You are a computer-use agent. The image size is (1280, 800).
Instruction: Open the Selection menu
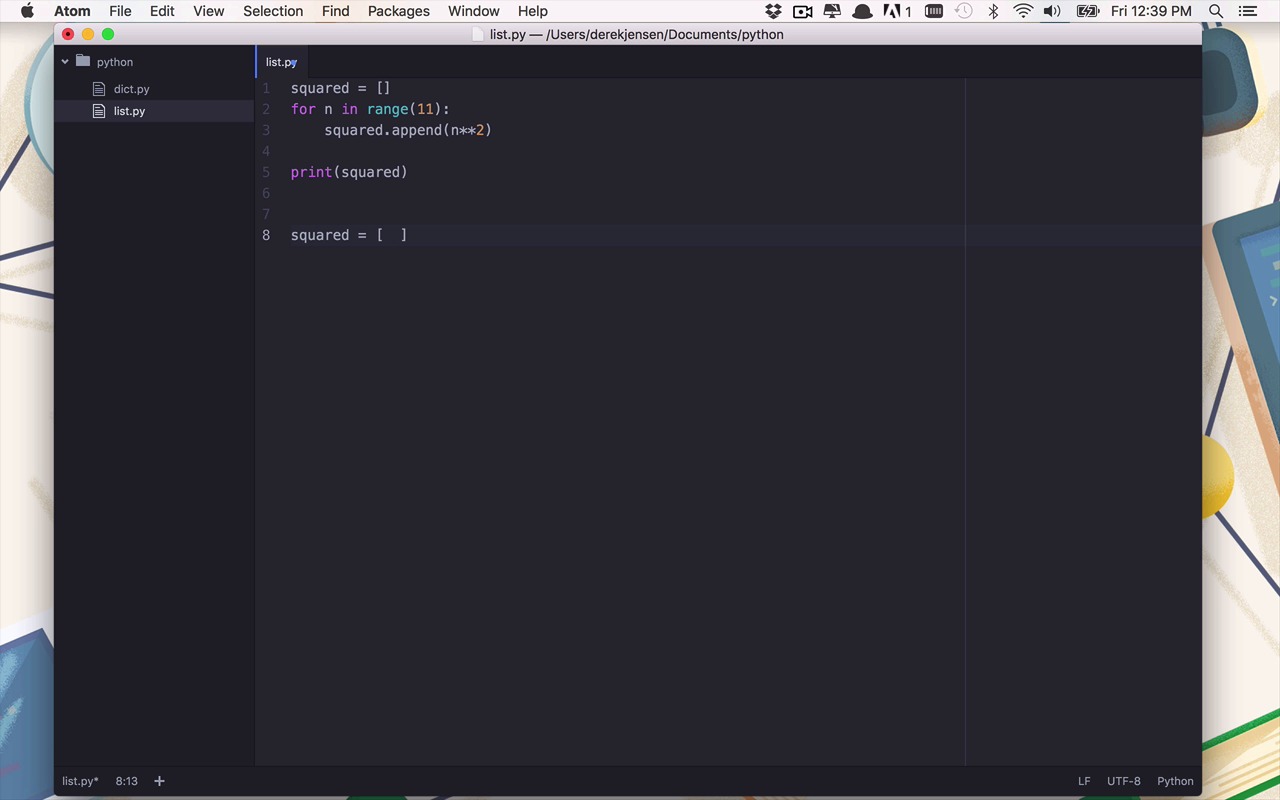coord(273,11)
